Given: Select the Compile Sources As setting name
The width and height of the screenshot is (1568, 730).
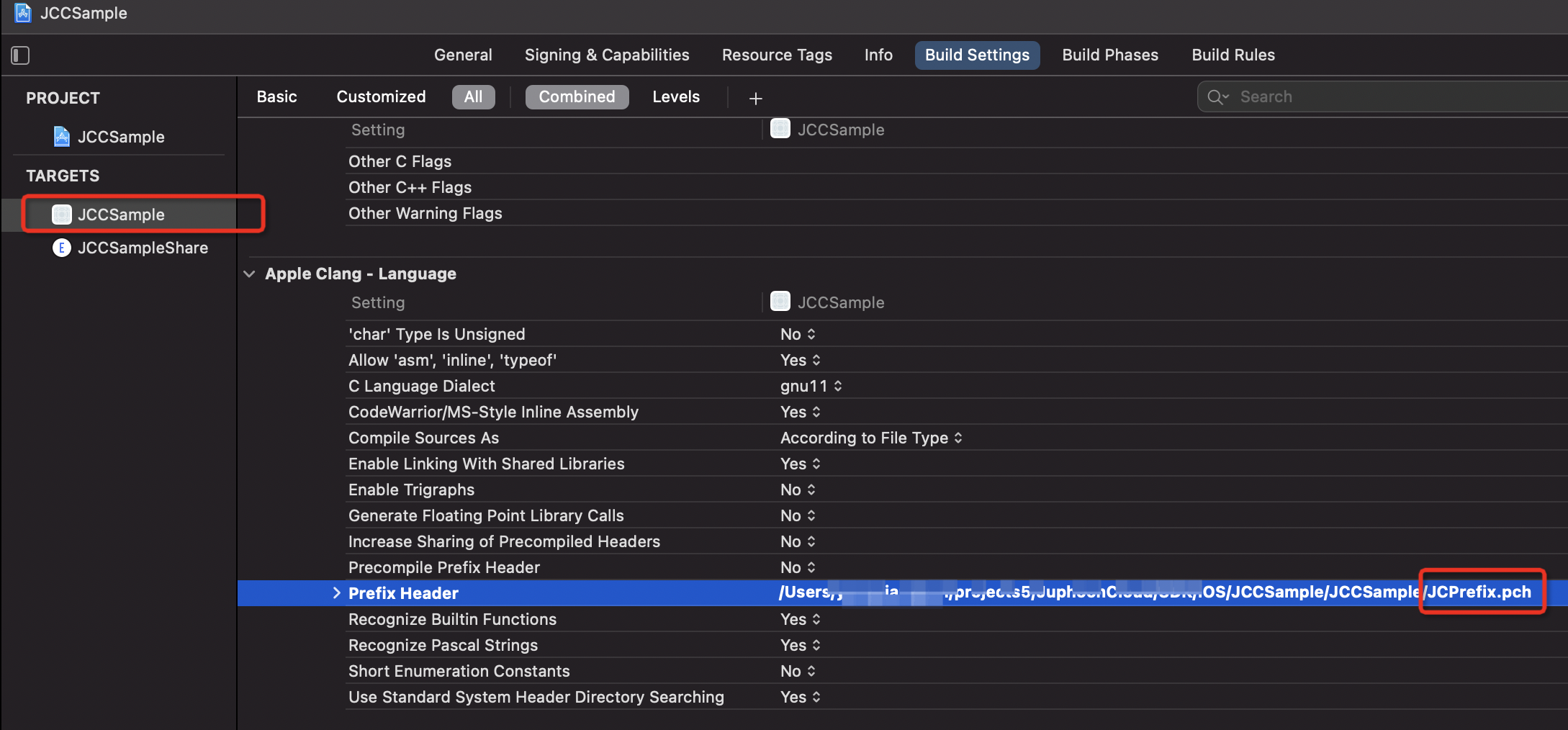Looking at the screenshot, I should pyautogui.click(x=423, y=438).
